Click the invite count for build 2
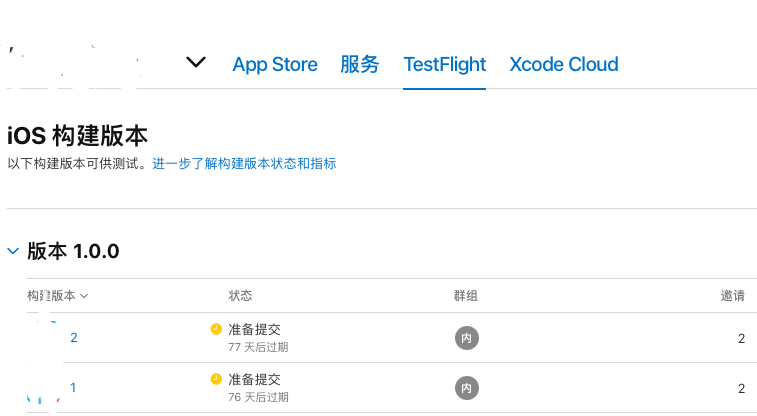The width and height of the screenshot is (757, 416). (x=741, y=338)
